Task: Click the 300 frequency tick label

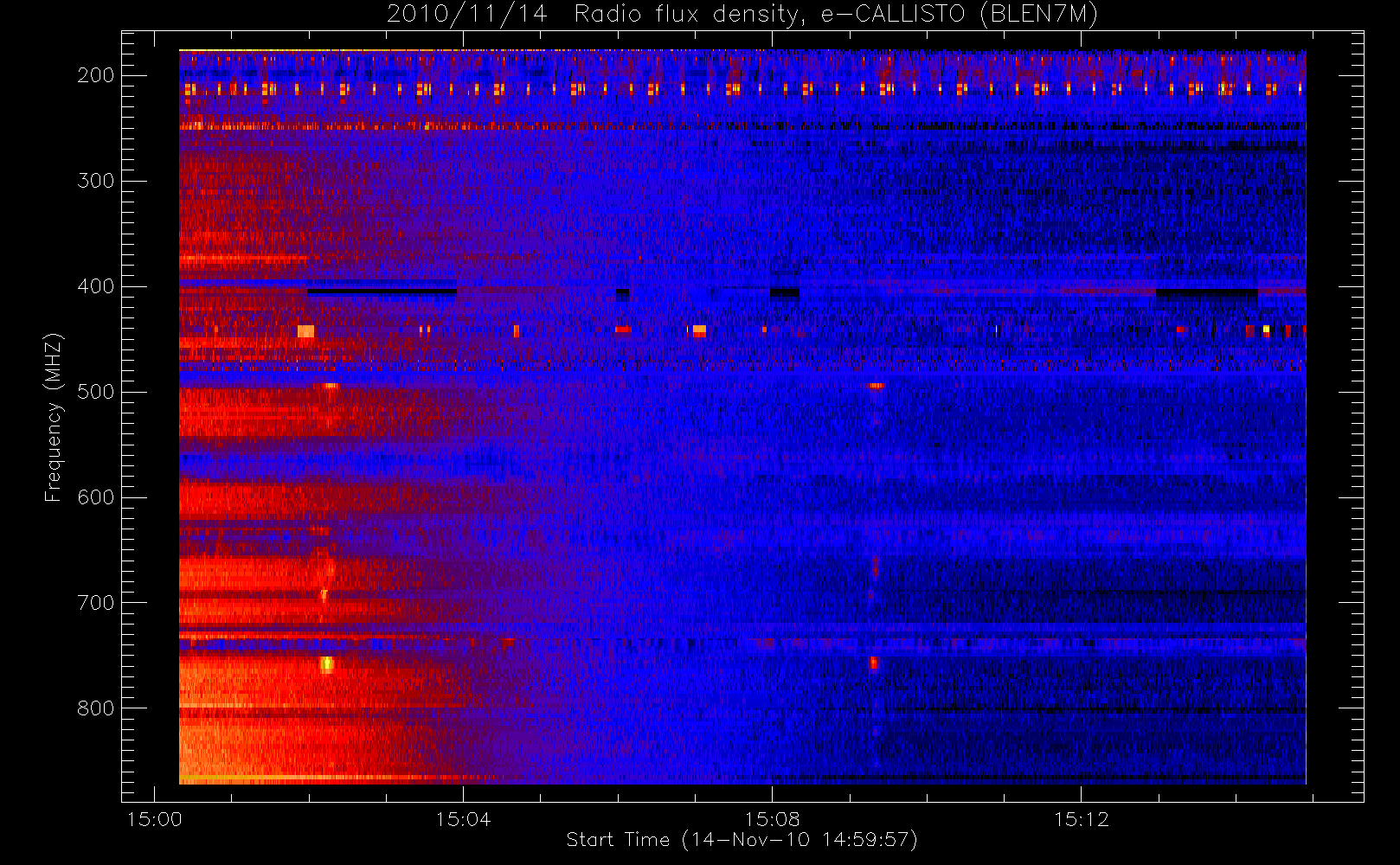Action: [x=95, y=181]
